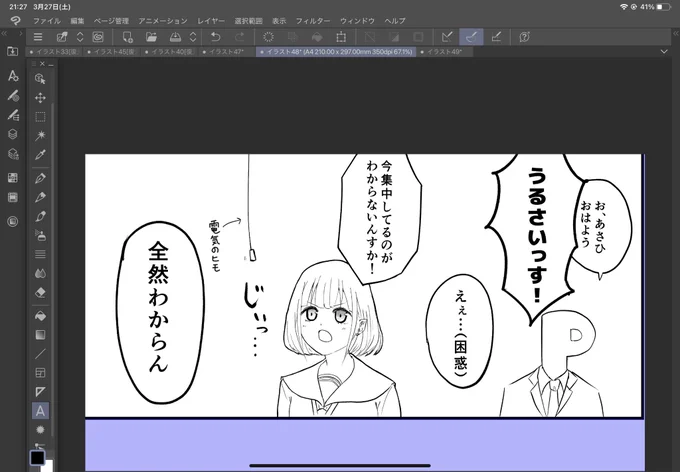Open the Clip Studio logo app menu
This screenshot has width=680, height=472.
15,20
